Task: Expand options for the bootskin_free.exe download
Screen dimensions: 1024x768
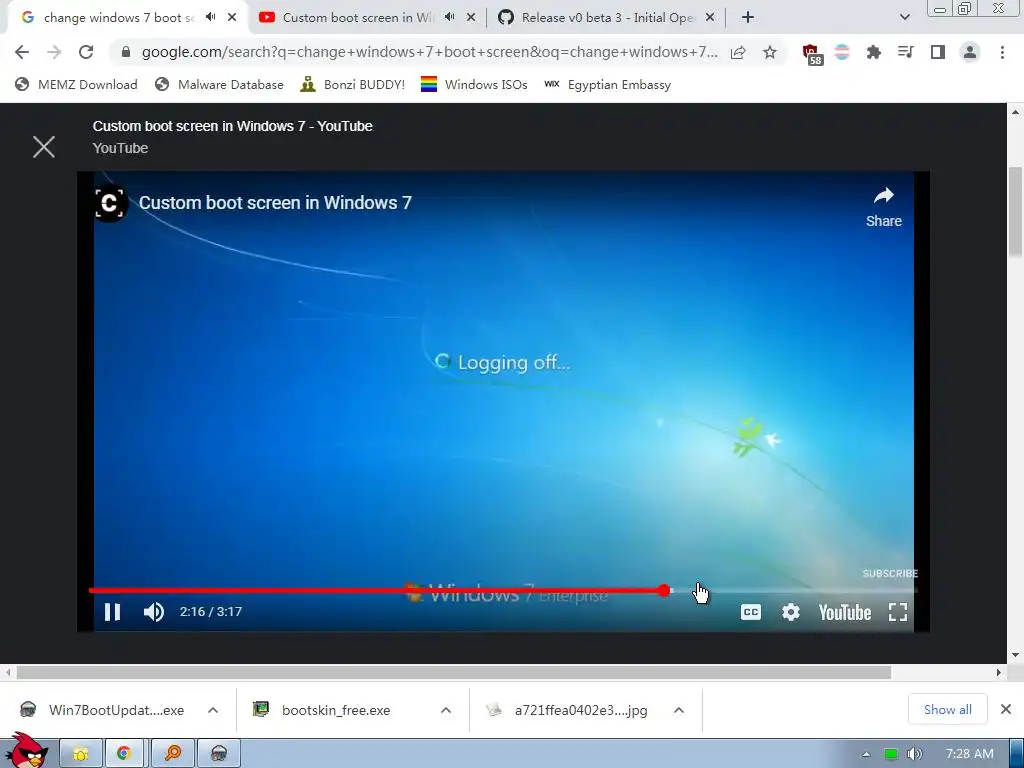Action: [x=446, y=710]
